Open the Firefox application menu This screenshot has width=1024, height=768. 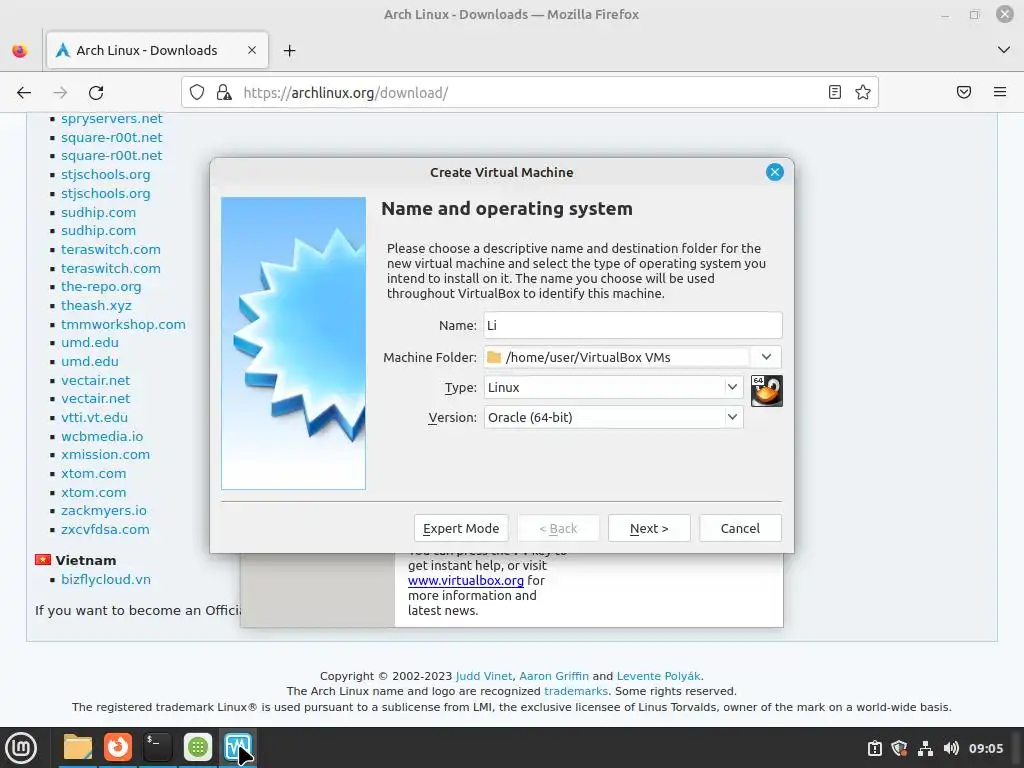(1000, 92)
